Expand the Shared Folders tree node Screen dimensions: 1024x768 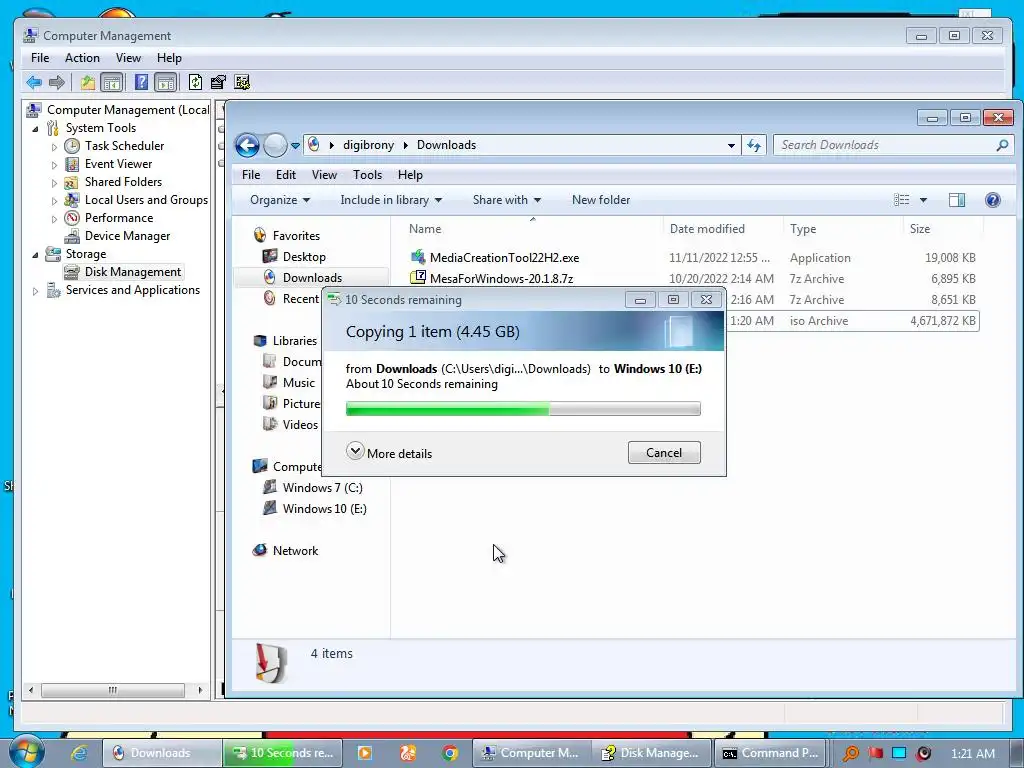pyautogui.click(x=54, y=183)
